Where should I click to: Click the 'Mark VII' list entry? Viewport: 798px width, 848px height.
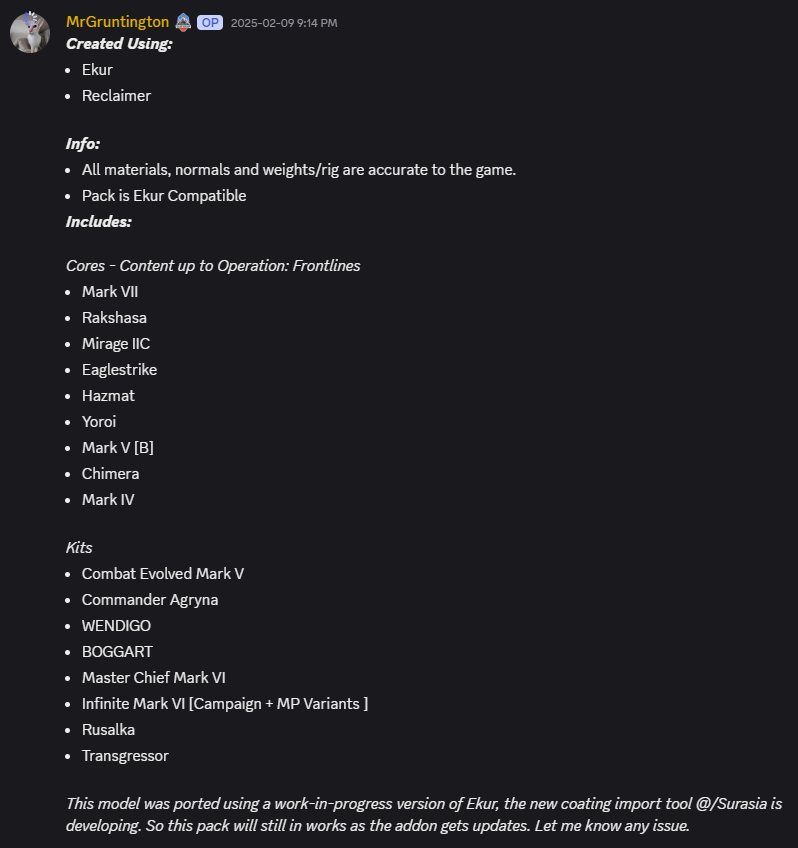[x=109, y=292]
